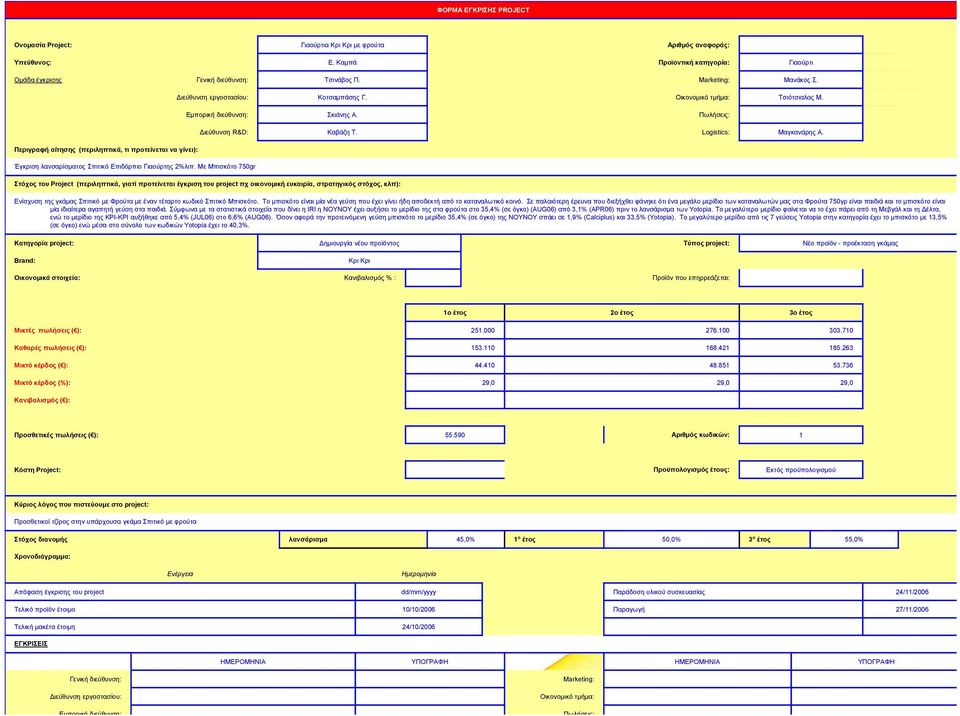Select the date '24/10/2006' for final mockup
The image size is (960, 716).
pos(419,627)
